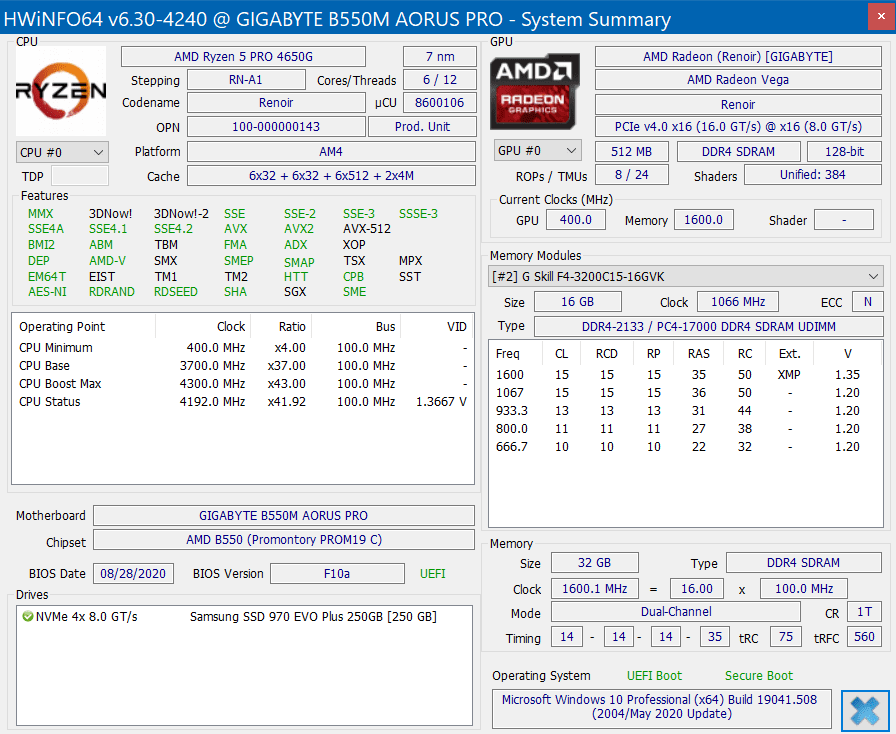Click the RN-A1 stepping value
896x734 pixels.
tap(246, 80)
